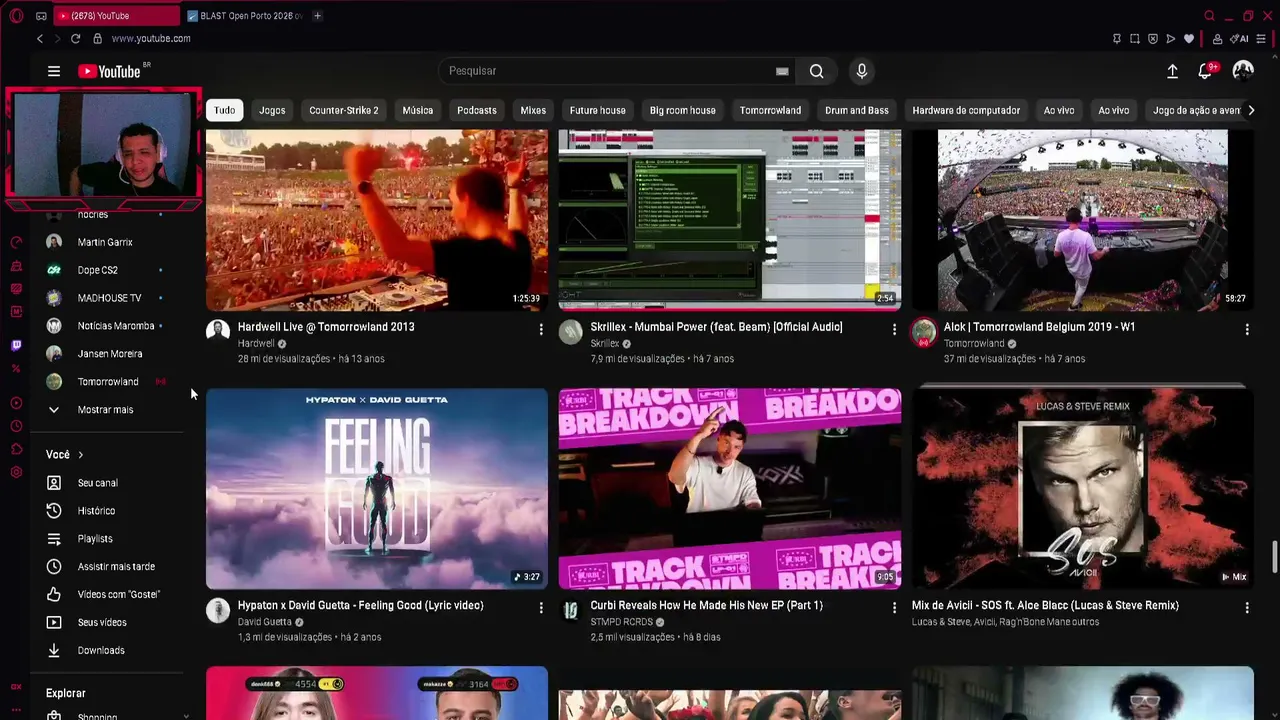Open the notifications bell
This screenshot has width=1280, height=720.
point(1205,71)
